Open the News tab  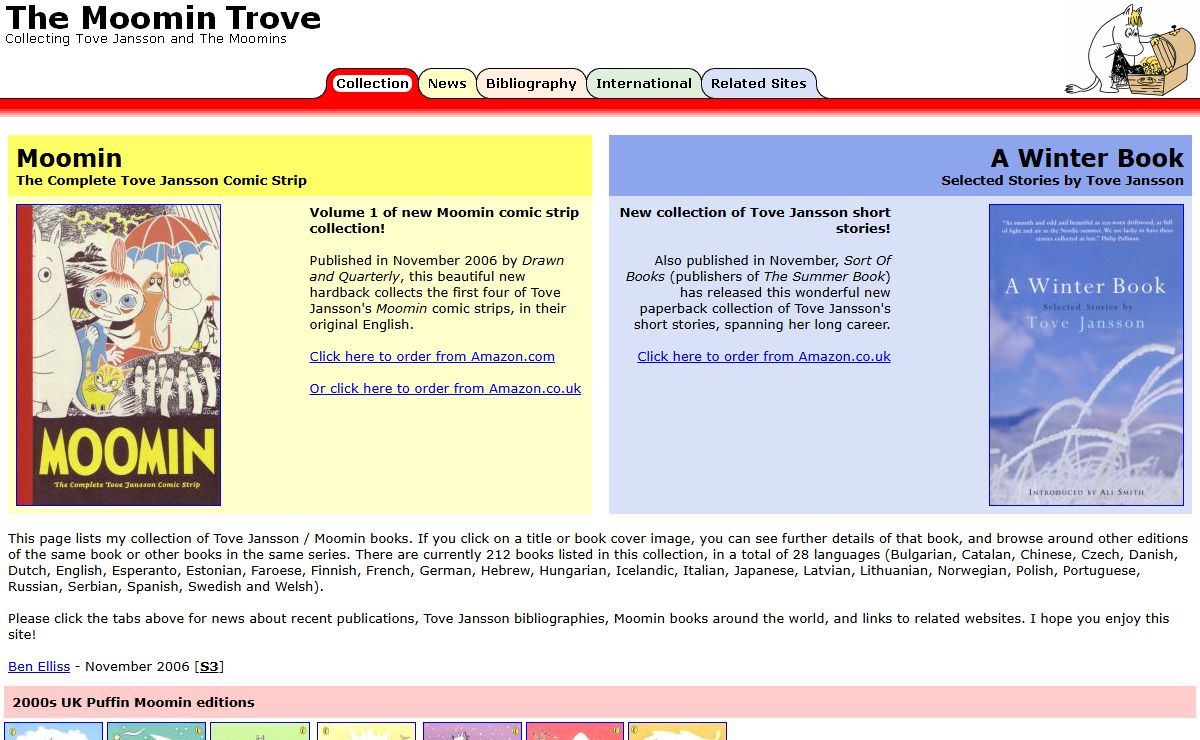click(x=447, y=84)
